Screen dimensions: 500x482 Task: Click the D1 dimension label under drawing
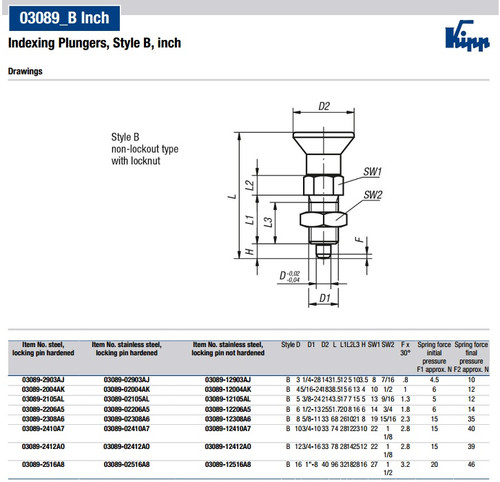pos(325,298)
